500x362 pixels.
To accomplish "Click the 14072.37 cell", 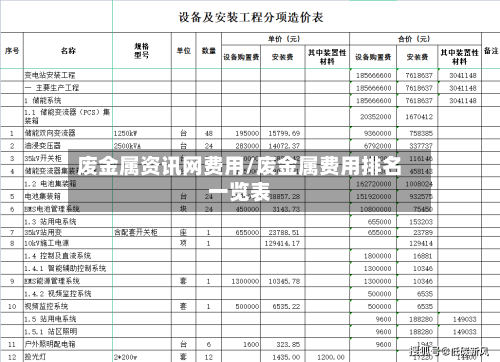I will 284,146.
